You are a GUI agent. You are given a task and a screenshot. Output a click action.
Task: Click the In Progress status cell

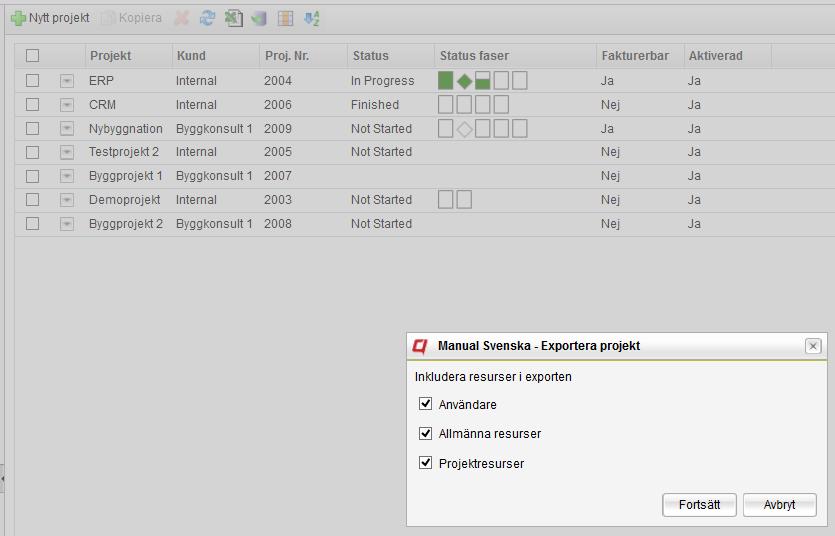382,81
